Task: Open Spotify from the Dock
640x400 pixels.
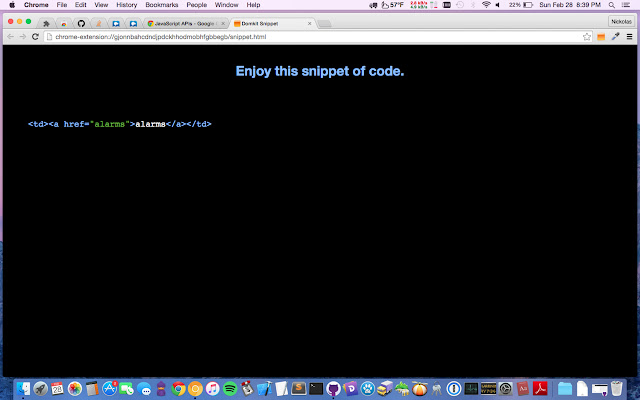Action: [230, 388]
